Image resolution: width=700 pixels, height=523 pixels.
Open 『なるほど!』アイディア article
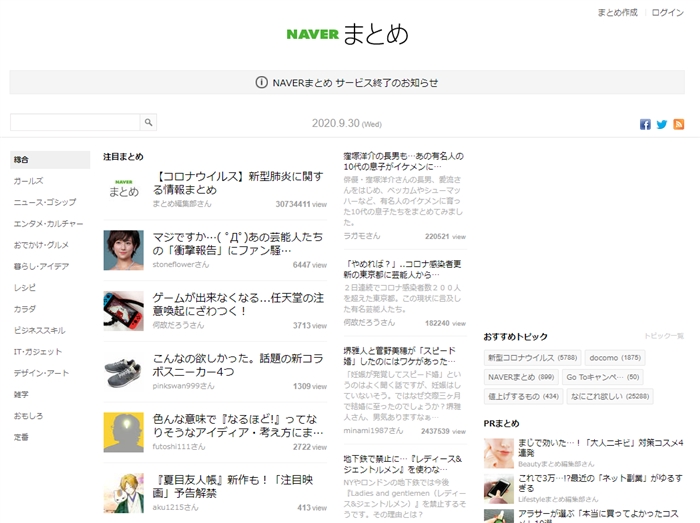[238, 426]
